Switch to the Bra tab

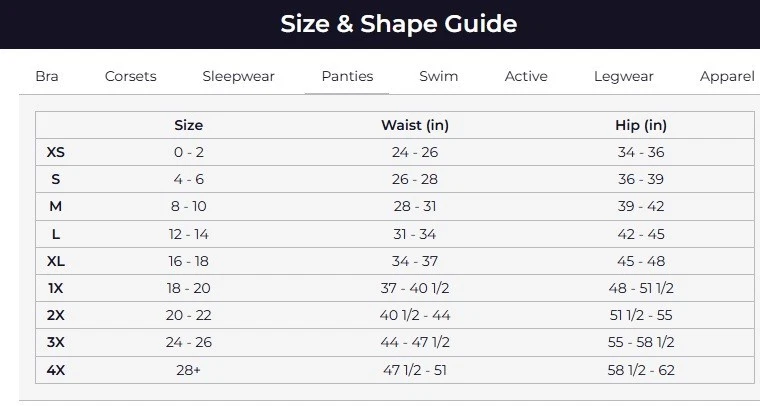[47, 76]
